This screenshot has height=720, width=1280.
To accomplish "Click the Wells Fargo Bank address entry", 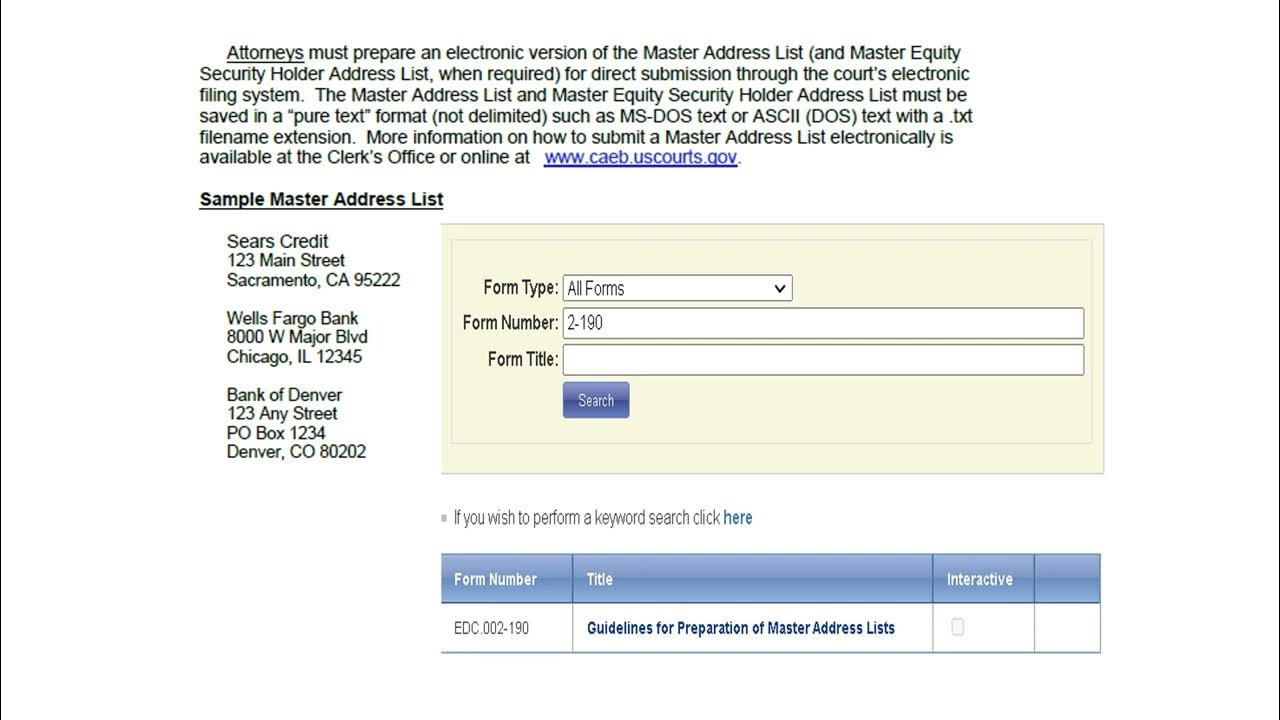I will tap(292, 318).
